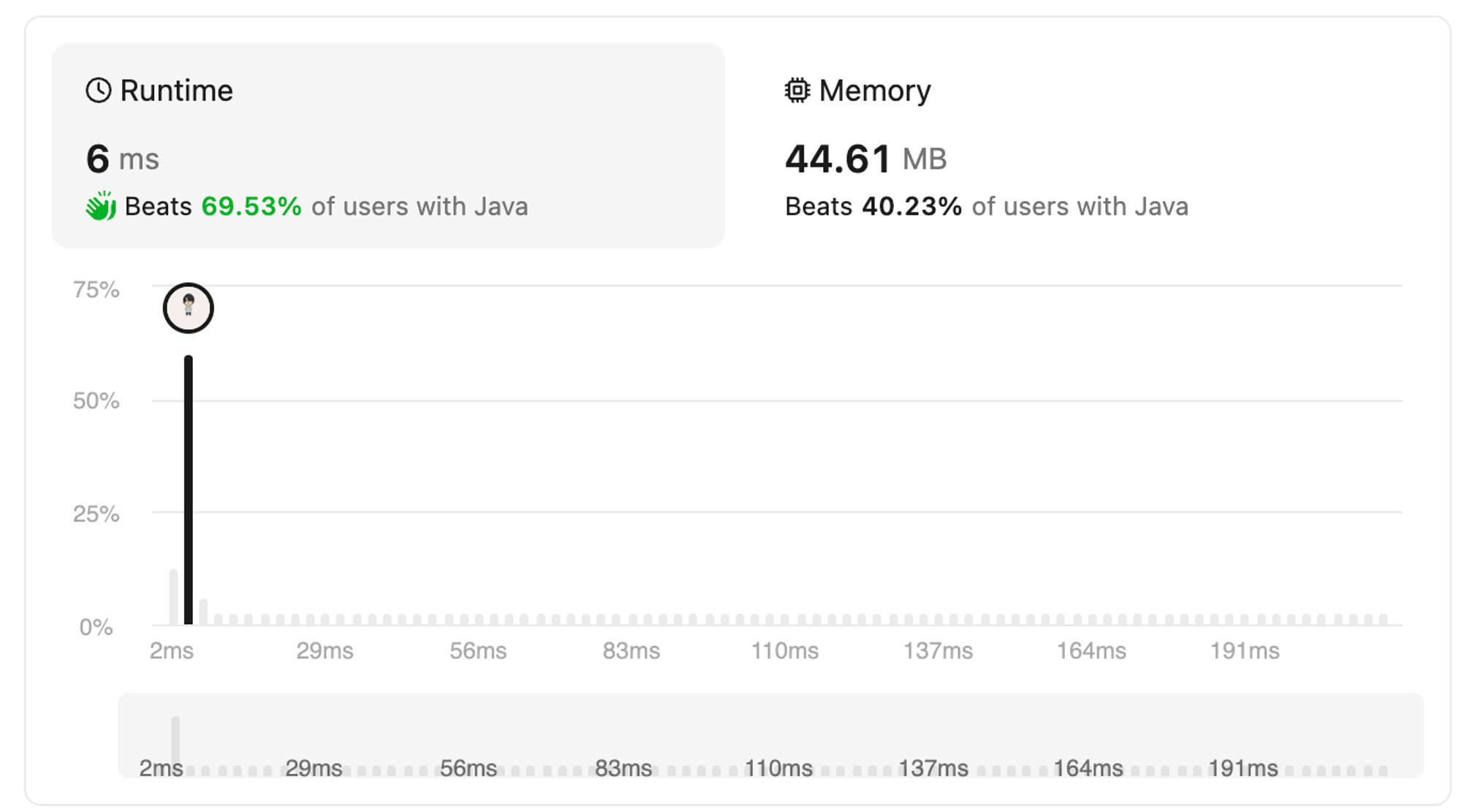
Task: Click the 110ms mark on bottom range slider
Action: click(779, 768)
